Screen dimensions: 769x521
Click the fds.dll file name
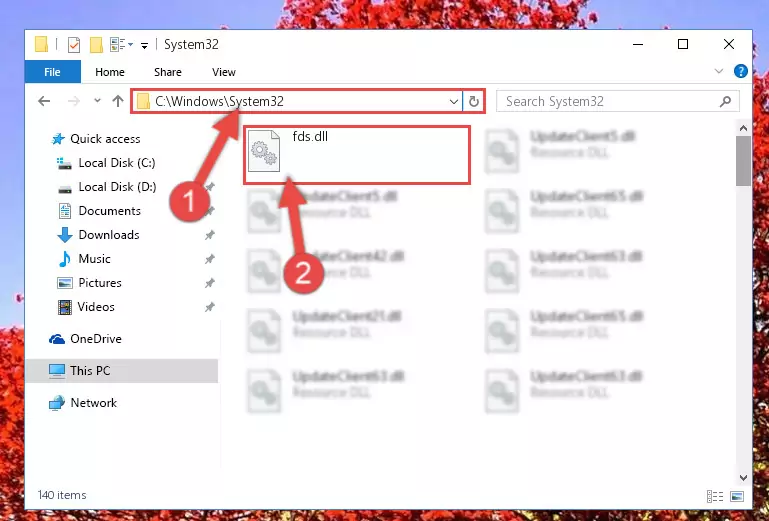pyautogui.click(x=310, y=136)
